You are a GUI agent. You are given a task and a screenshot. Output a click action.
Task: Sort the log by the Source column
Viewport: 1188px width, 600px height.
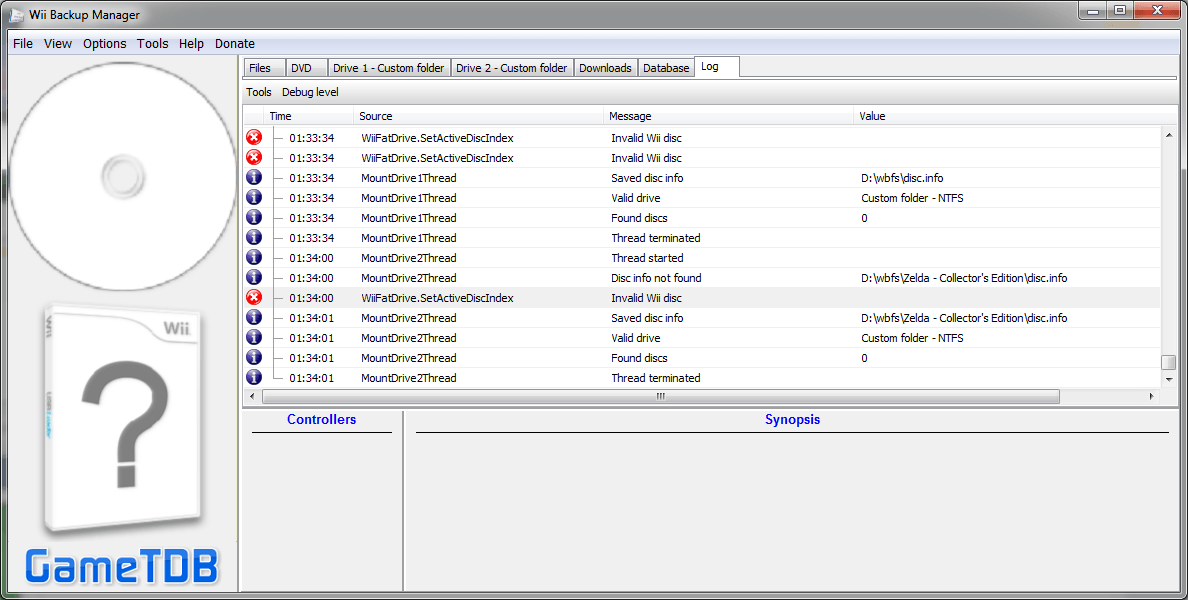[479, 116]
